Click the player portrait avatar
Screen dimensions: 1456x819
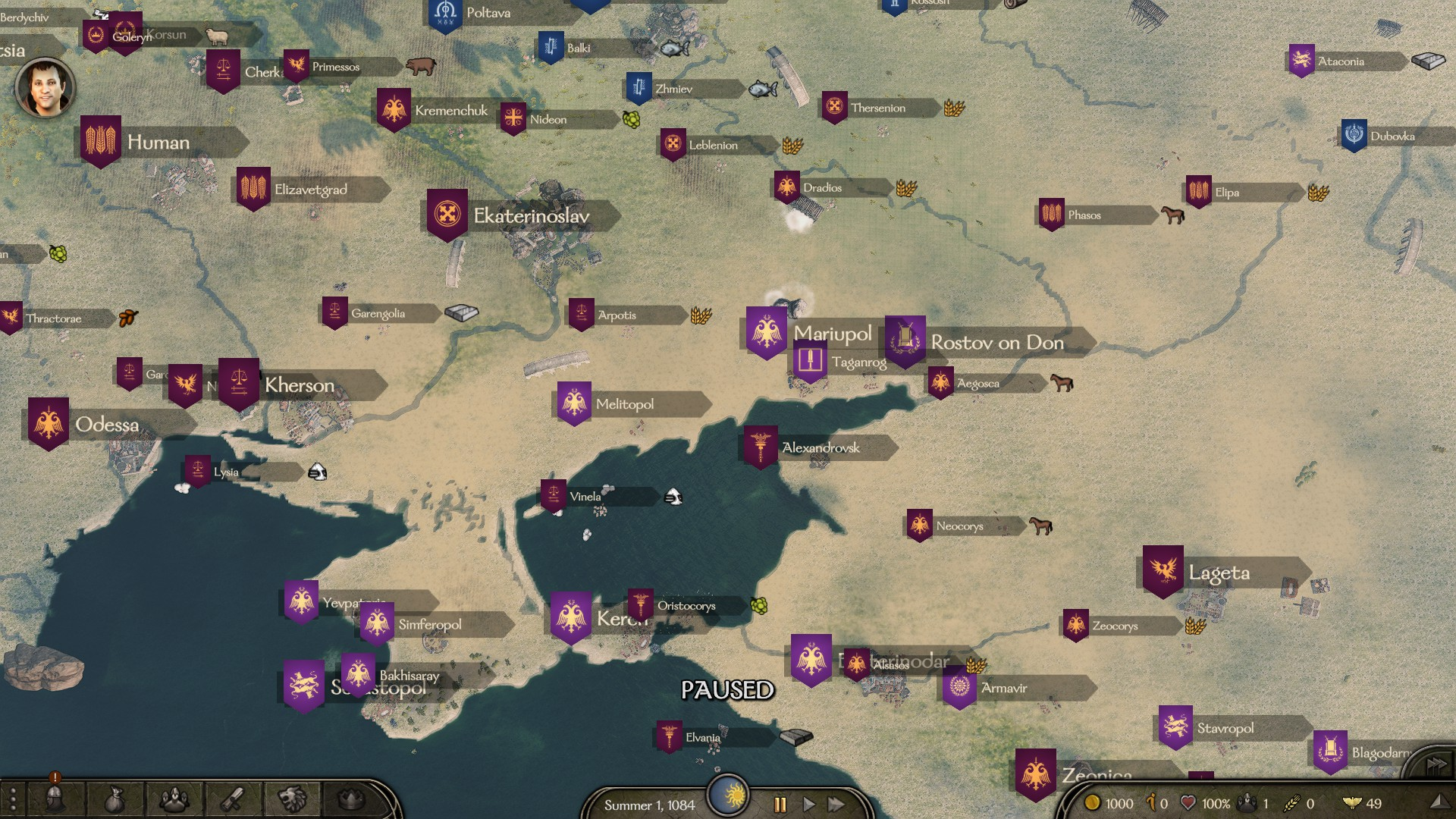[45, 87]
